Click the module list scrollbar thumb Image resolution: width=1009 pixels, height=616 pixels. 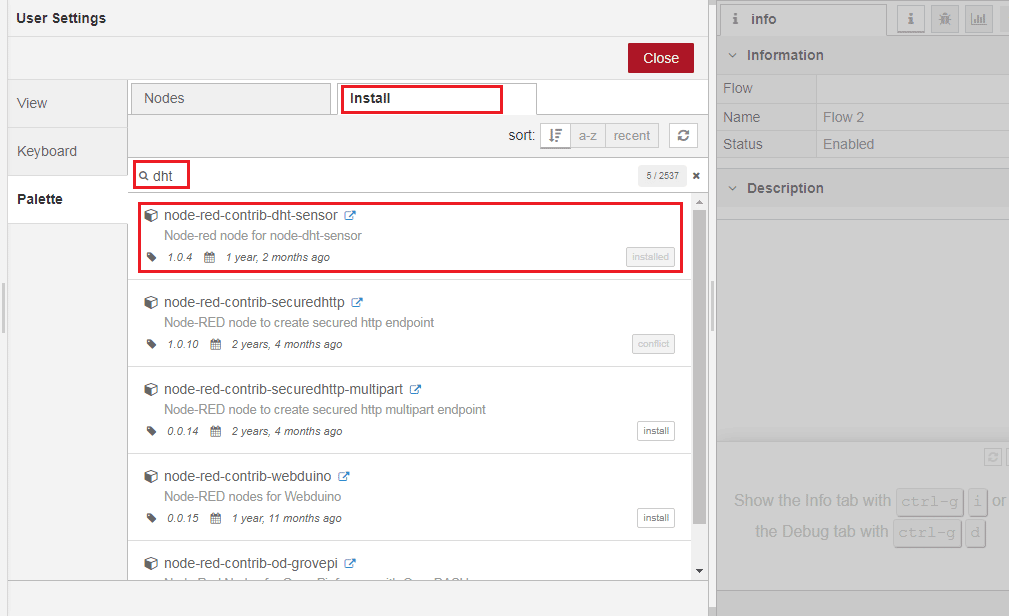point(699,367)
